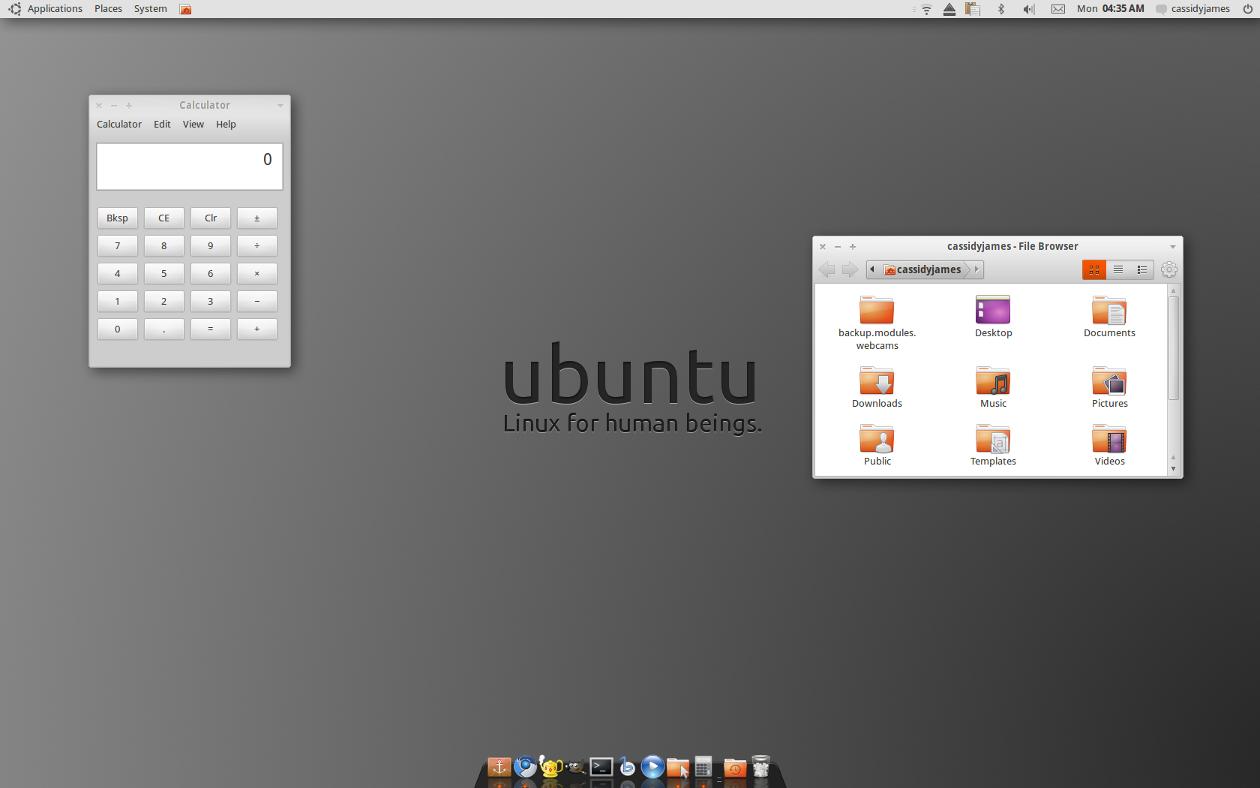Click path bar left scroll arrow
The image size is (1260, 788).
coord(872,269)
